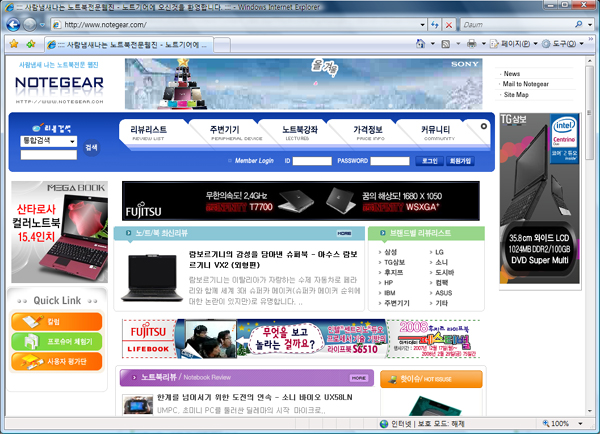
Task: Click the orange 칼럼 Quick Link button
Action: pos(57,321)
